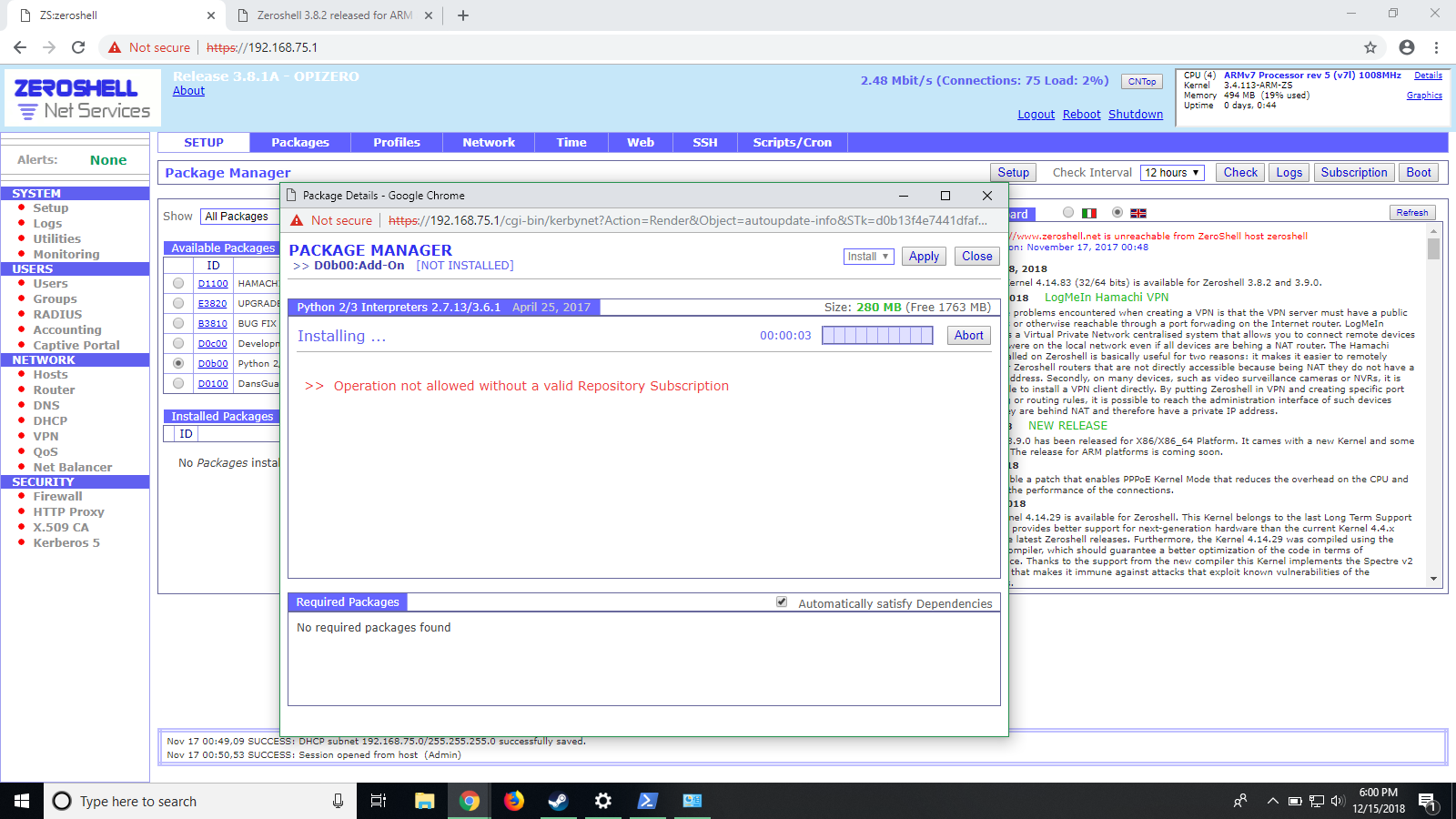
Task: Click the Italian flag language icon
Action: click(1089, 213)
